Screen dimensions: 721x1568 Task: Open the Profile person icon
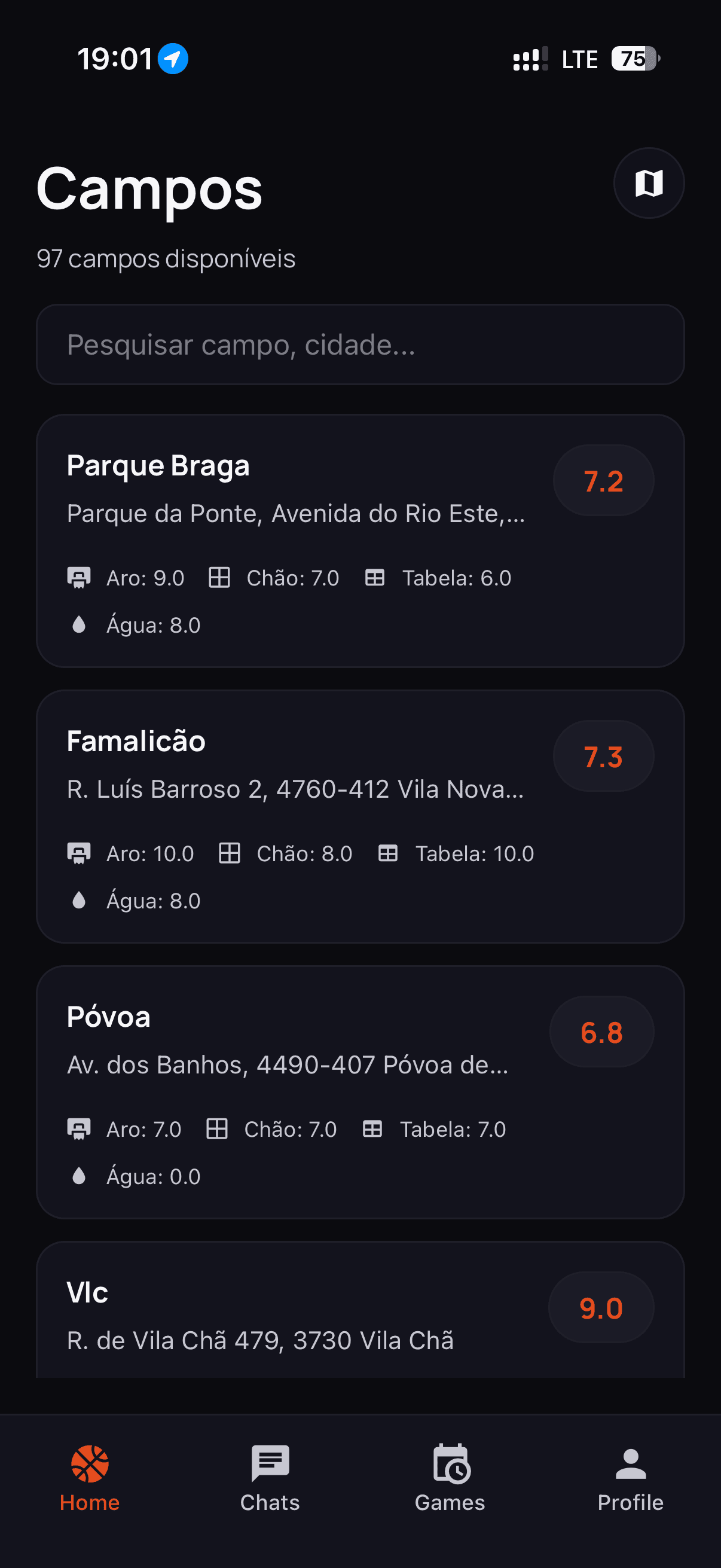(x=630, y=1463)
